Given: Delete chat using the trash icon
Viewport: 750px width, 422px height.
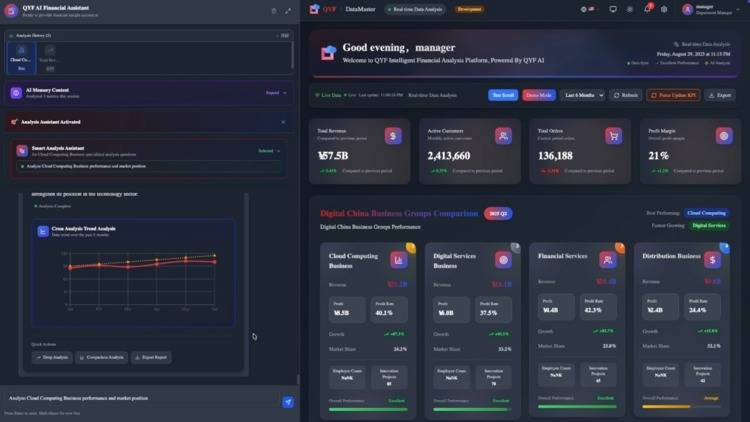Looking at the screenshot, I should tap(274, 10).
